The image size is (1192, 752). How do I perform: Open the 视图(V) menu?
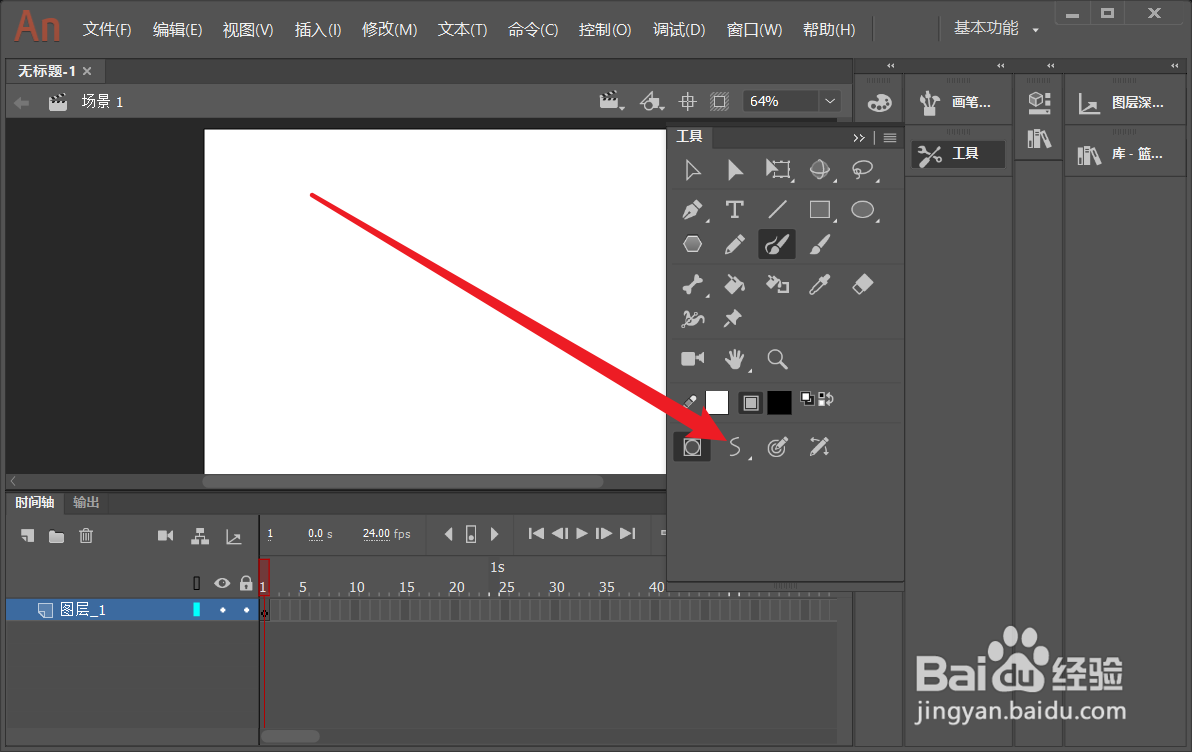[x=248, y=30]
